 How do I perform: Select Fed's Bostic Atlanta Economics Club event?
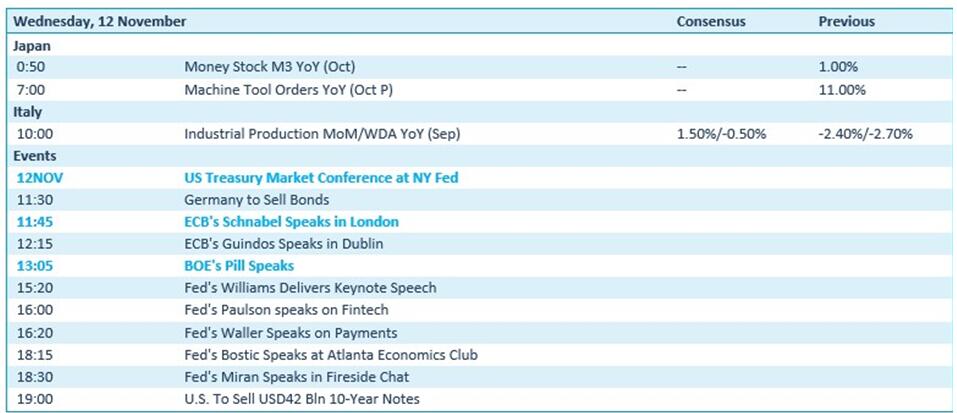pyautogui.click(x=331, y=355)
